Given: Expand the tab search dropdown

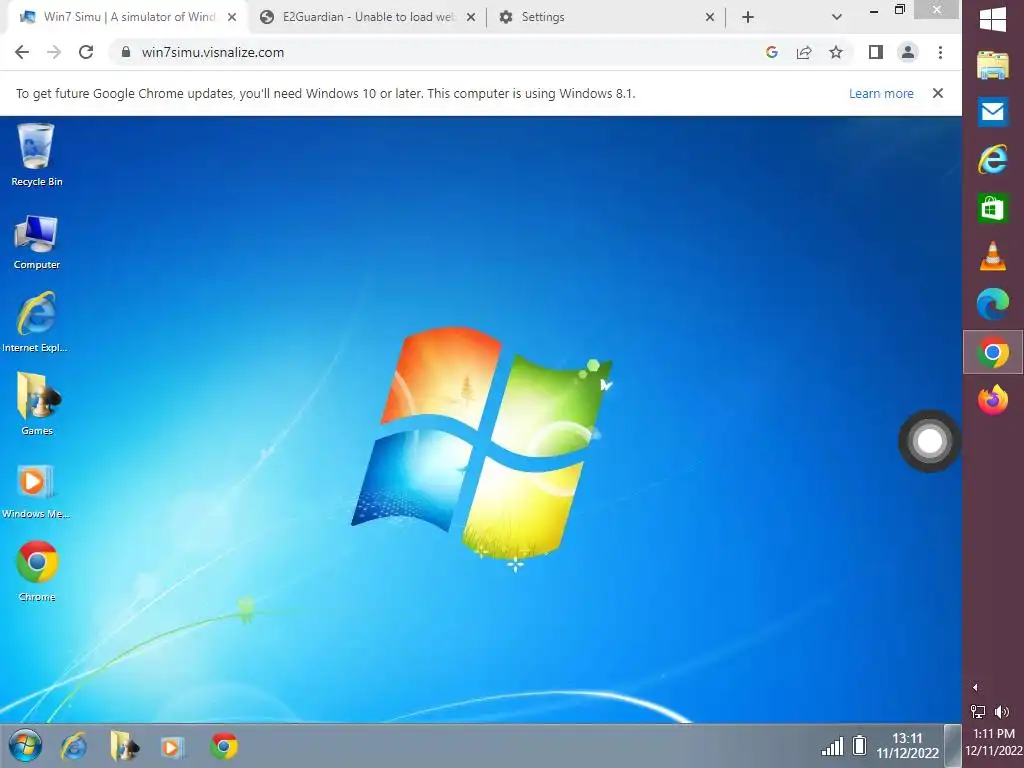Looking at the screenshot, I should tap(837, 17).
